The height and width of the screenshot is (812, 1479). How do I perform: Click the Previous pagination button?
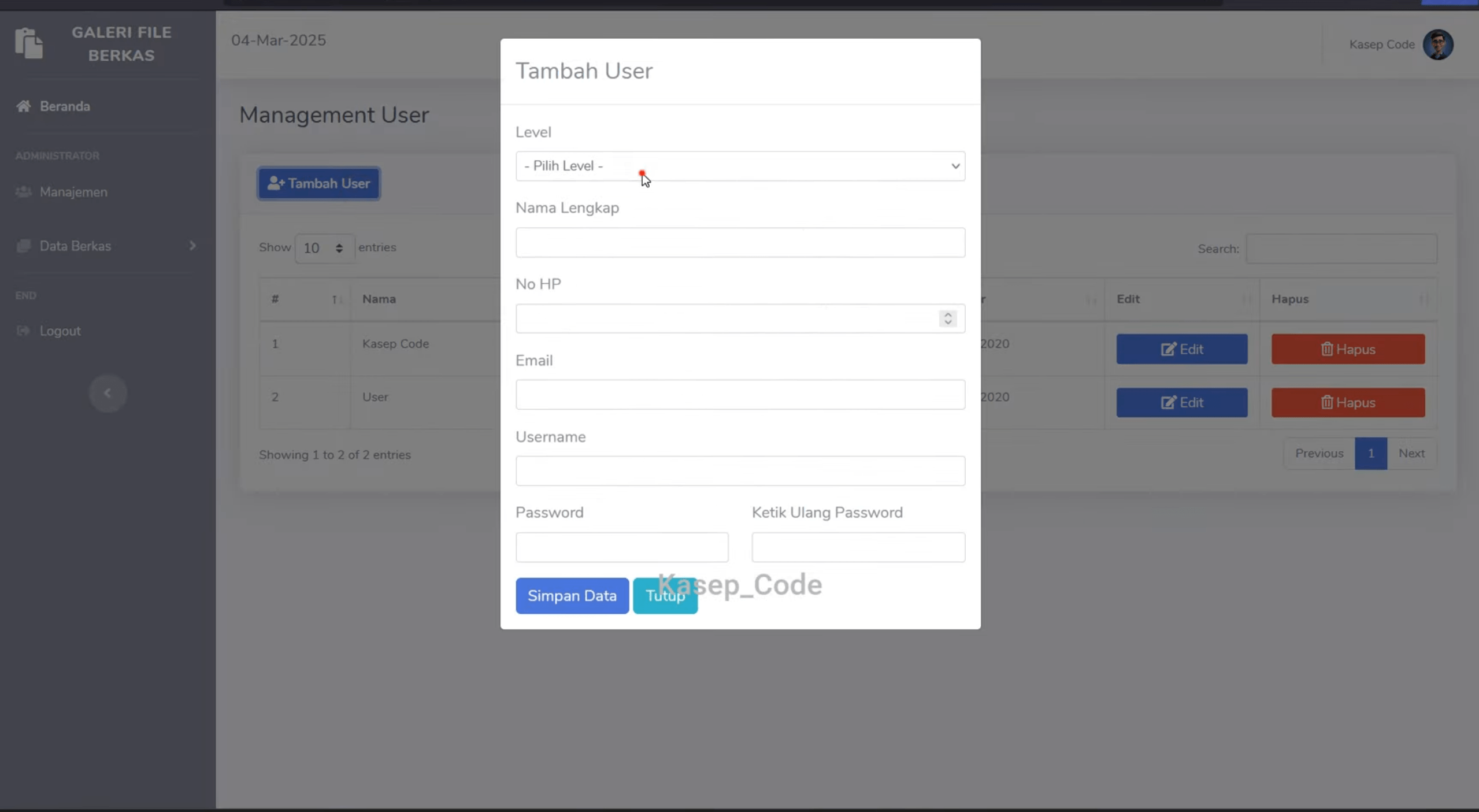pyautogui.click(x=1319, y=454)
